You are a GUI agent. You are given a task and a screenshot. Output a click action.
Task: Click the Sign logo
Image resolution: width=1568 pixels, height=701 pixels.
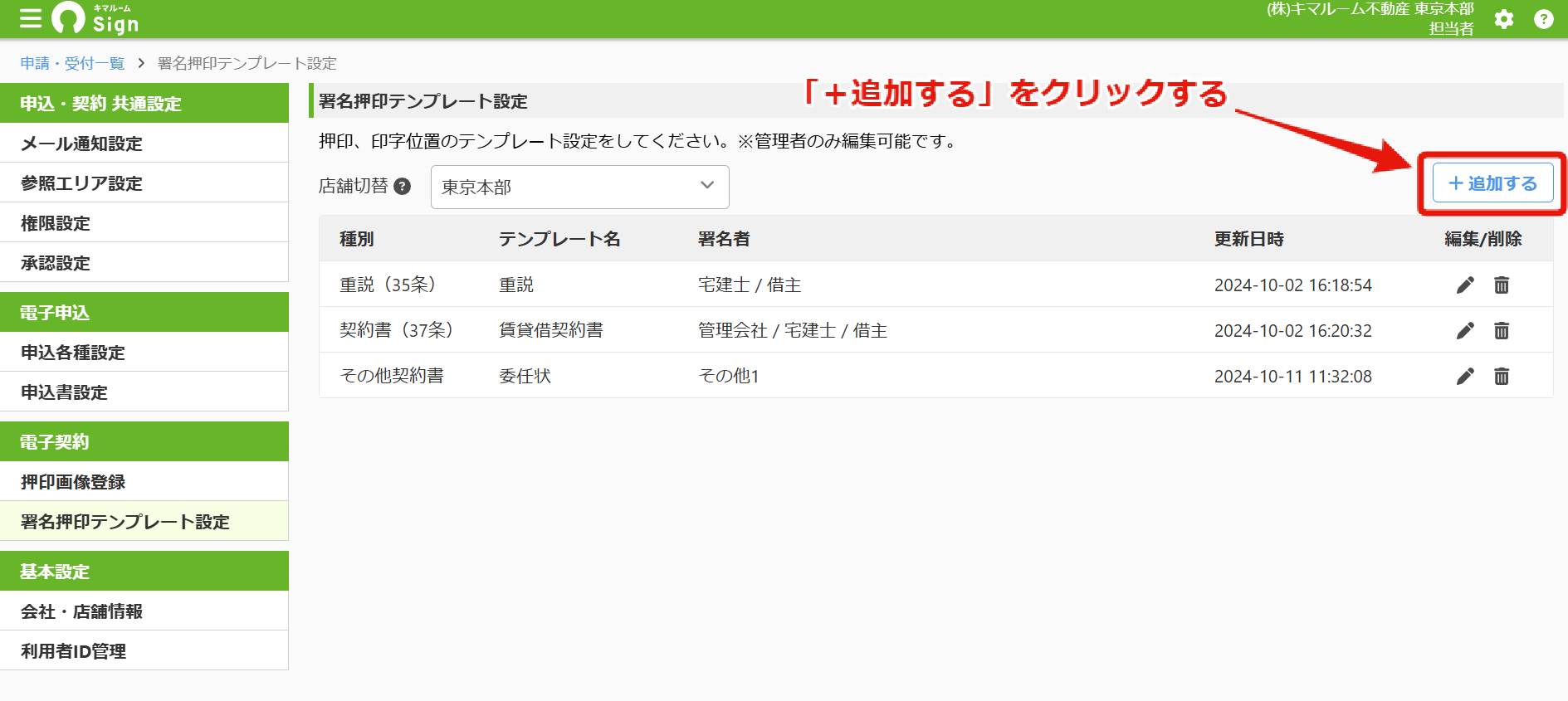95,18
